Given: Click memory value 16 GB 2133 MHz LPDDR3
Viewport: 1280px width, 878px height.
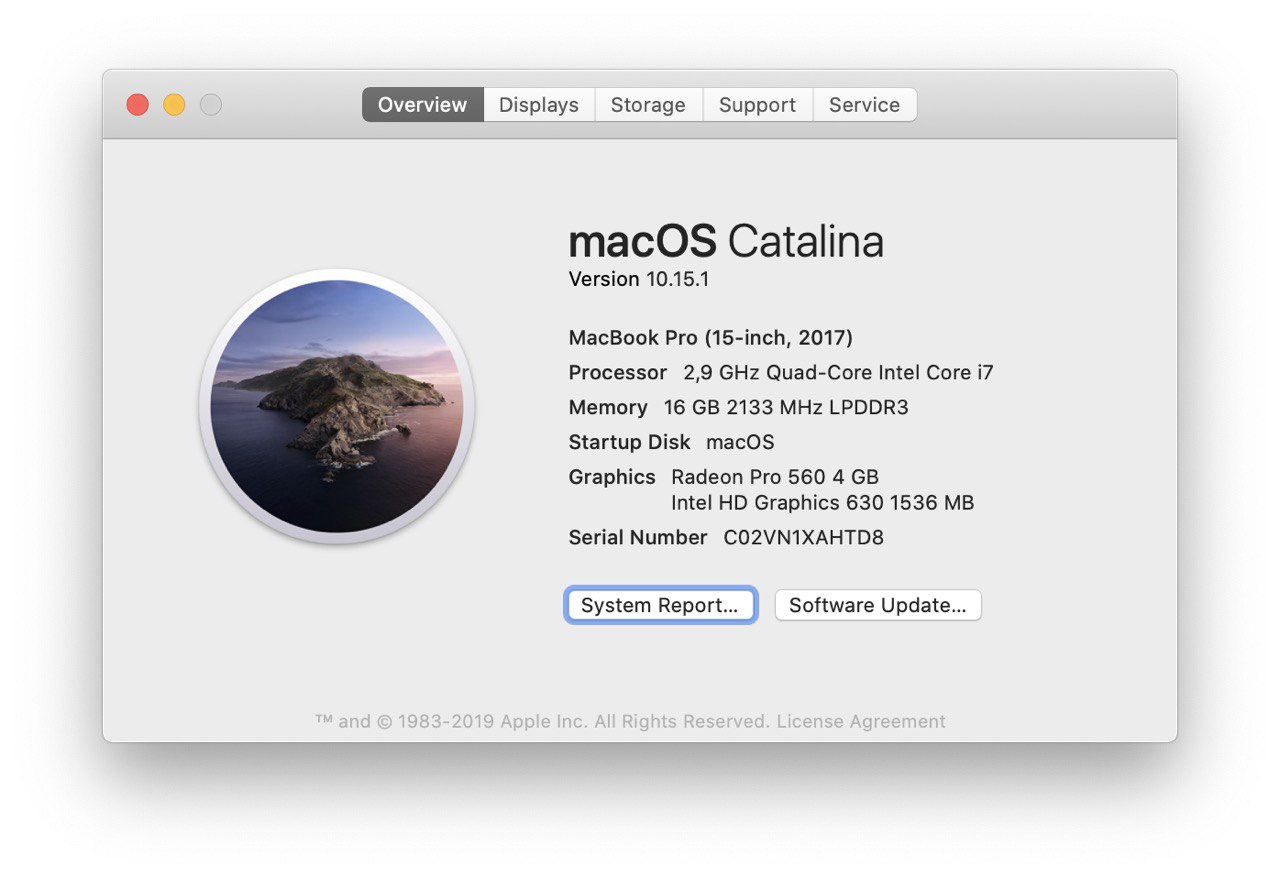Looking at the screenshot, I should click(x=786, y=407).
